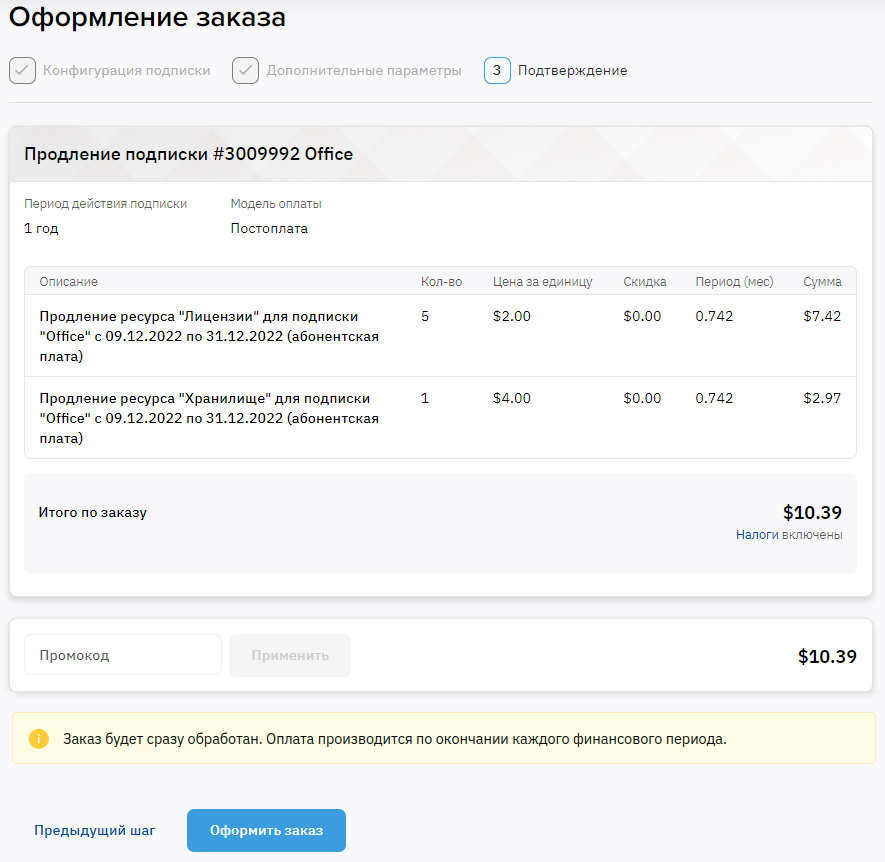This screenshot has width=885, height=862.
Task: Click the notice text Заказ будет сразу обработан
Action: 163,739
